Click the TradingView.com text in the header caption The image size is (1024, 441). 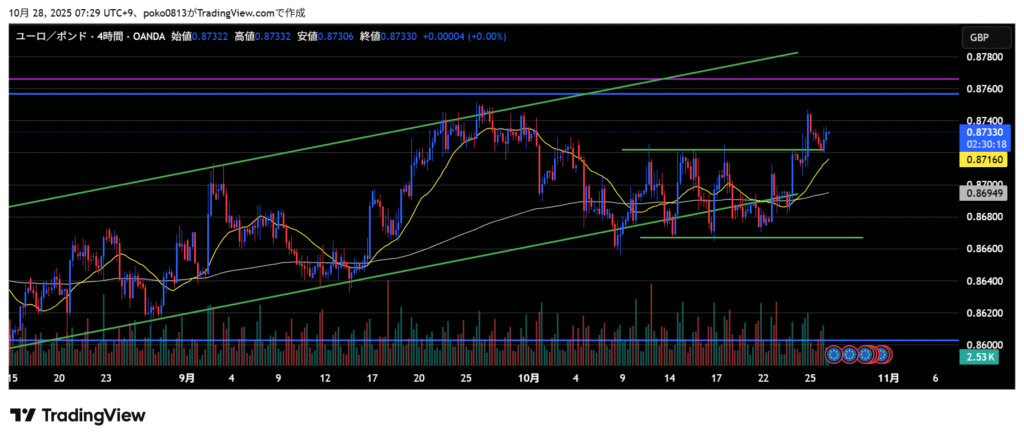pos(240,13)
